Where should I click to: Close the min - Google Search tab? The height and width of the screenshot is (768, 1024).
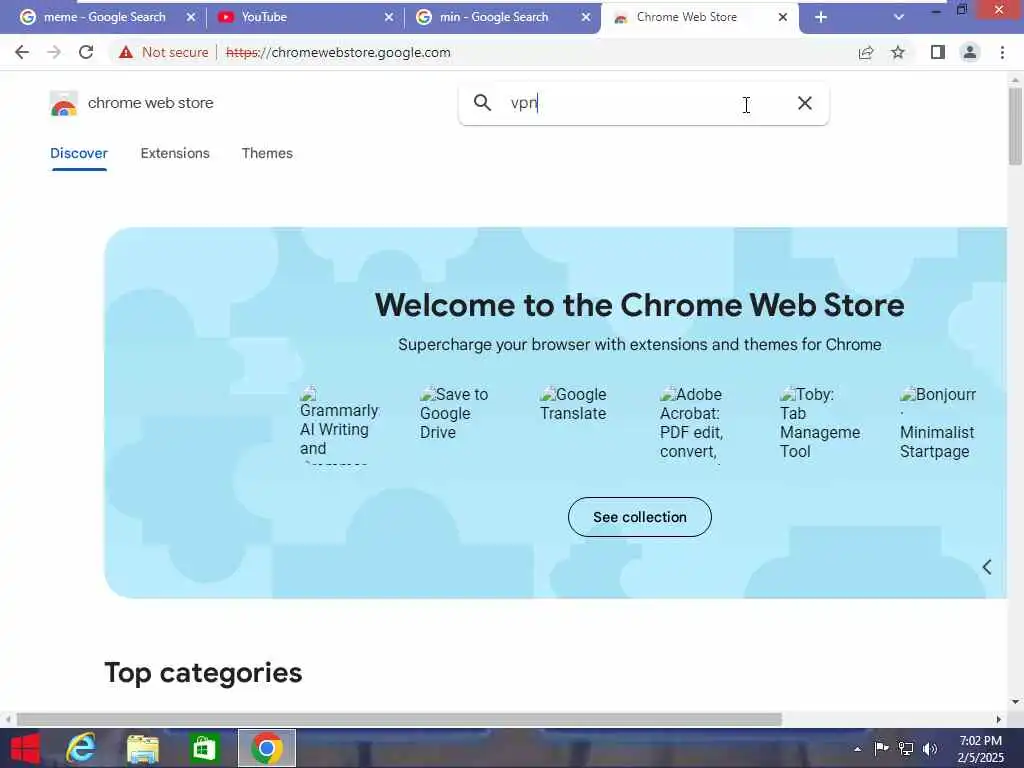tap(586, 17)
